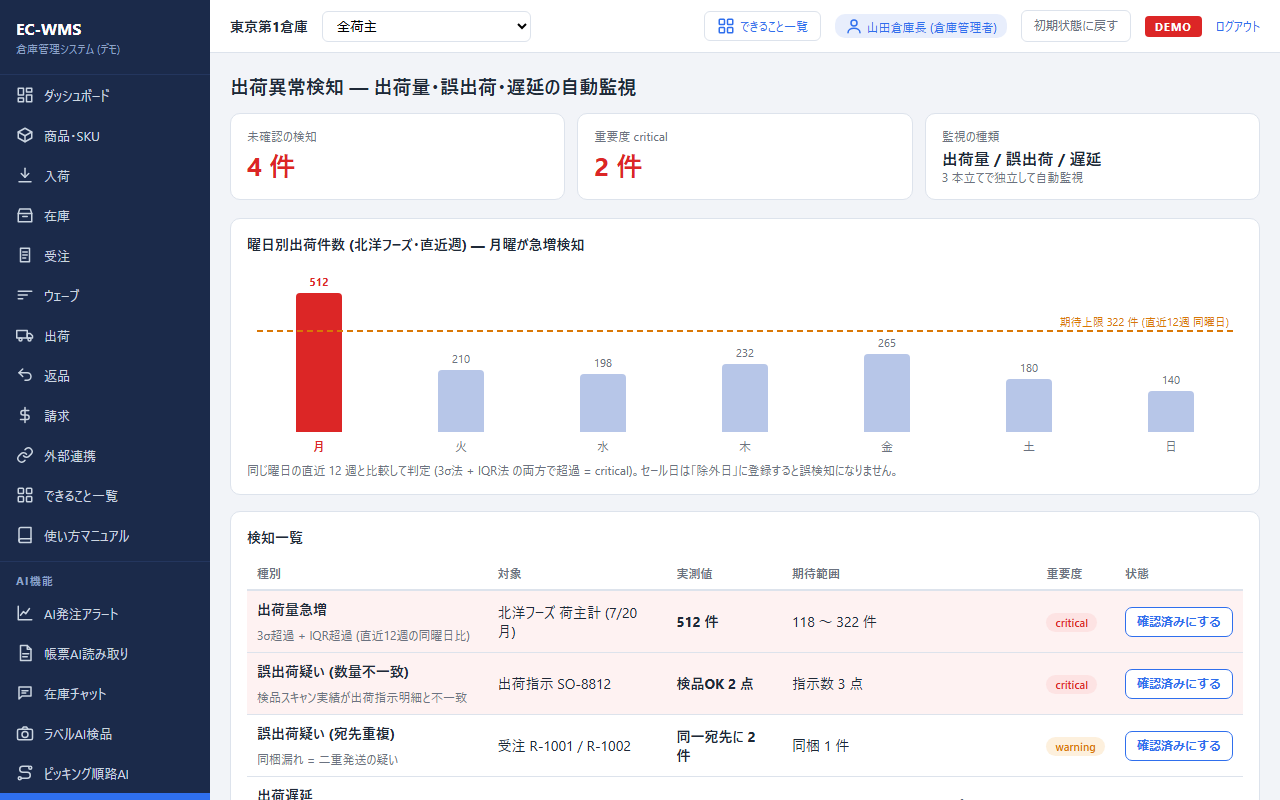Click the 東京第1倉庫 warehouse name

(269, 27)
